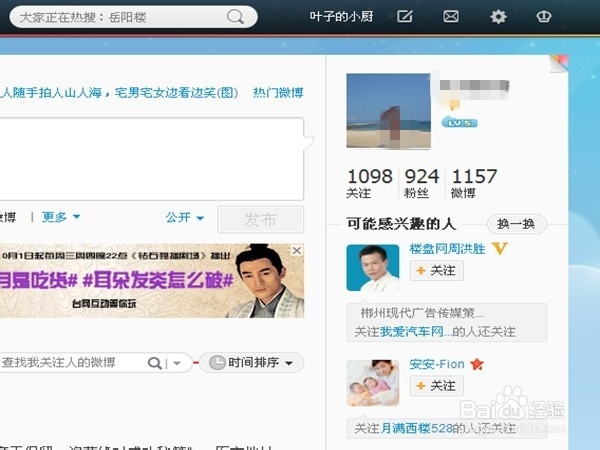This screenshot has height=450, width=600.
Task: Click the crown membership icon
Action: click(544, 16)
